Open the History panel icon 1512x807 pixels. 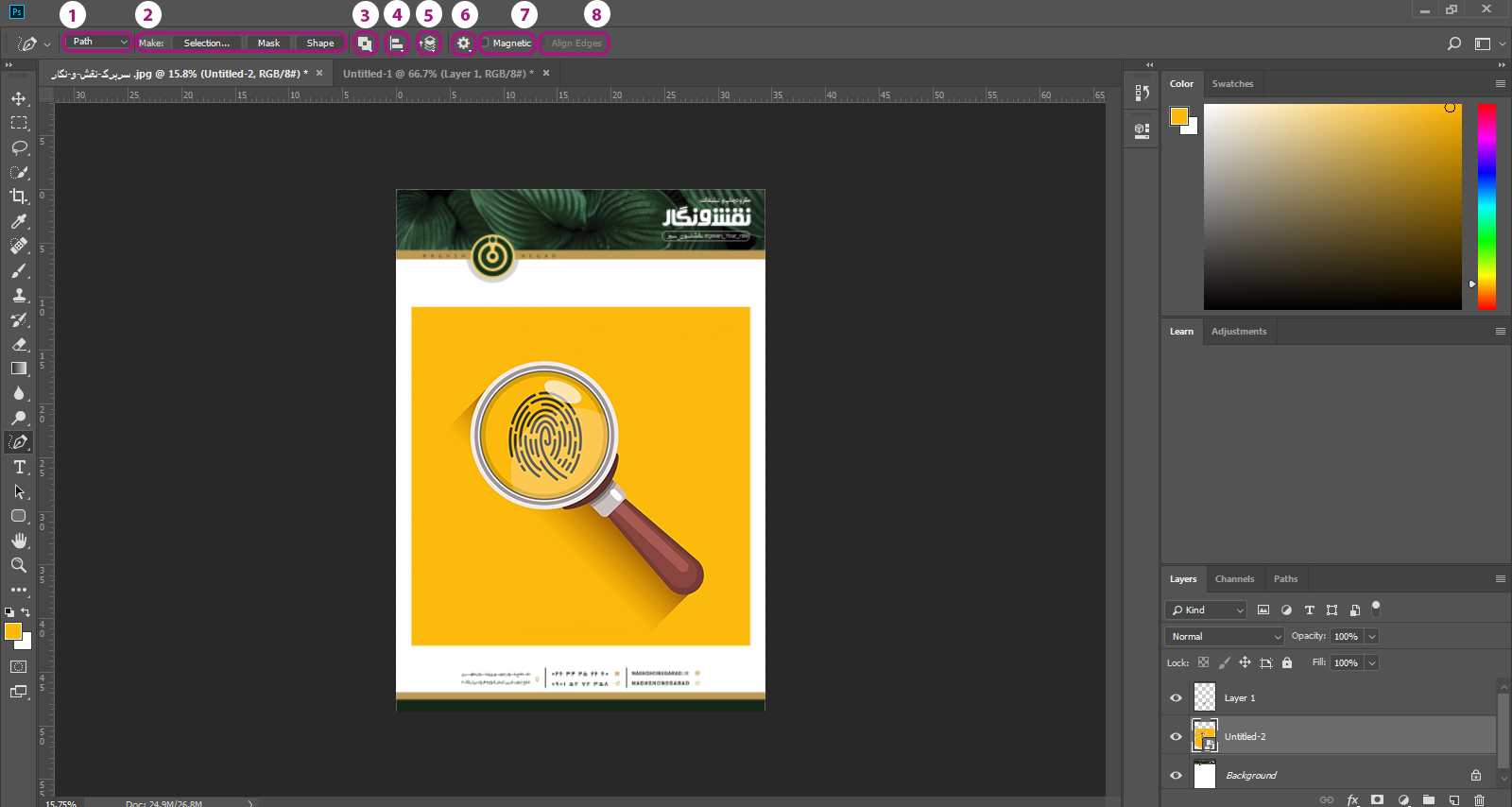pyautogui.click(x=1143, y=93)
